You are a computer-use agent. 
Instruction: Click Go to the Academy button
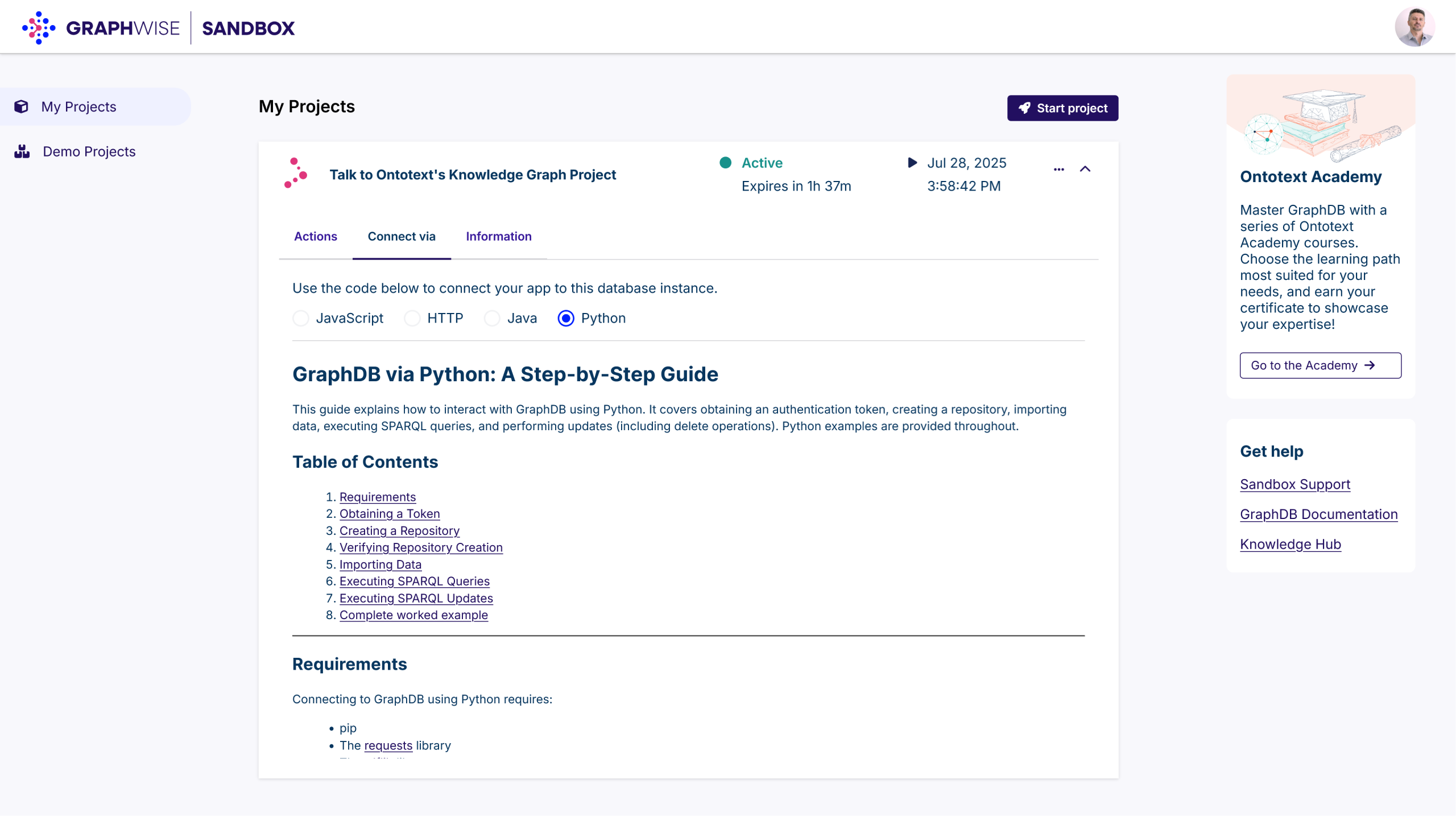[1320, 365]
